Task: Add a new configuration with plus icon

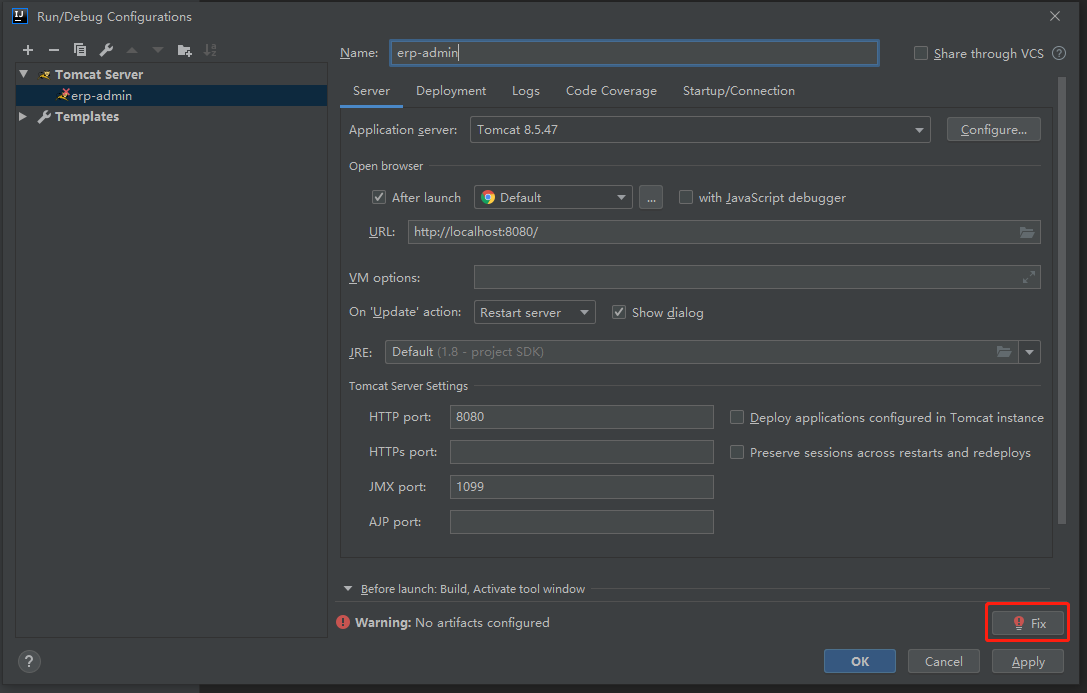Action: [28, 50]
